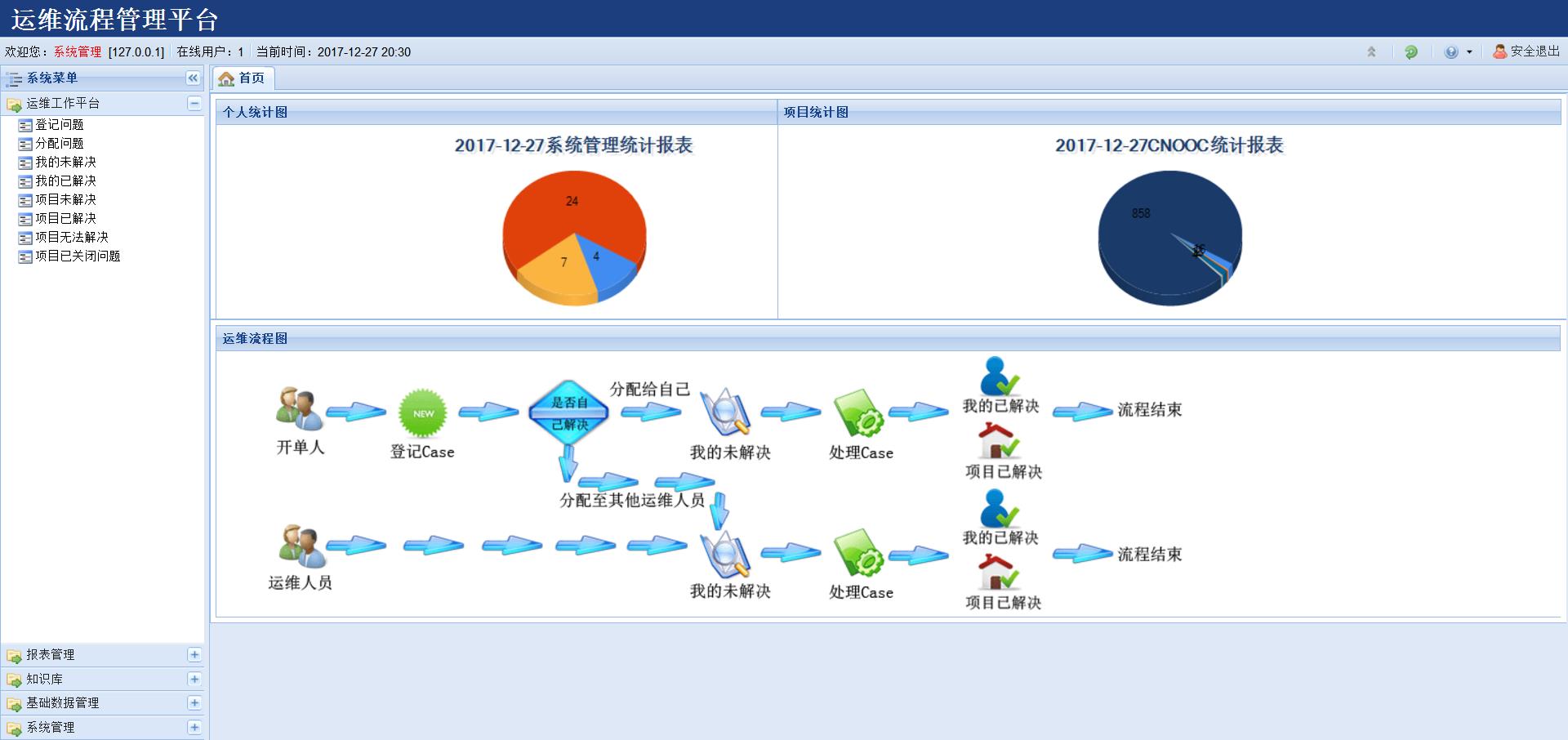The image size is (1568, 740).
Task: Click the green refresh icon in top toolbar
Action: [x=1411, y=52]
